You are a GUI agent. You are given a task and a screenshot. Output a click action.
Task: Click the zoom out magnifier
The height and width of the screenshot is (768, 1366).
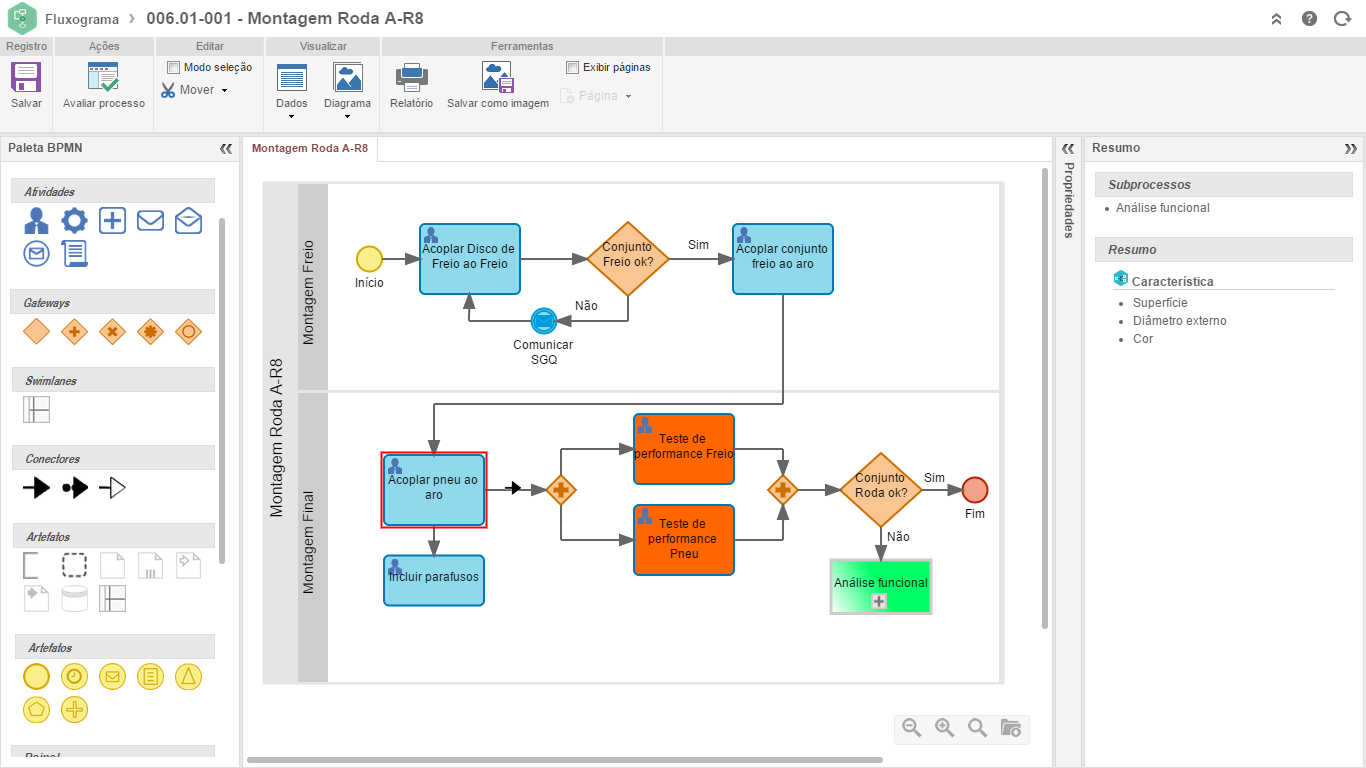(x=911, y=728)
